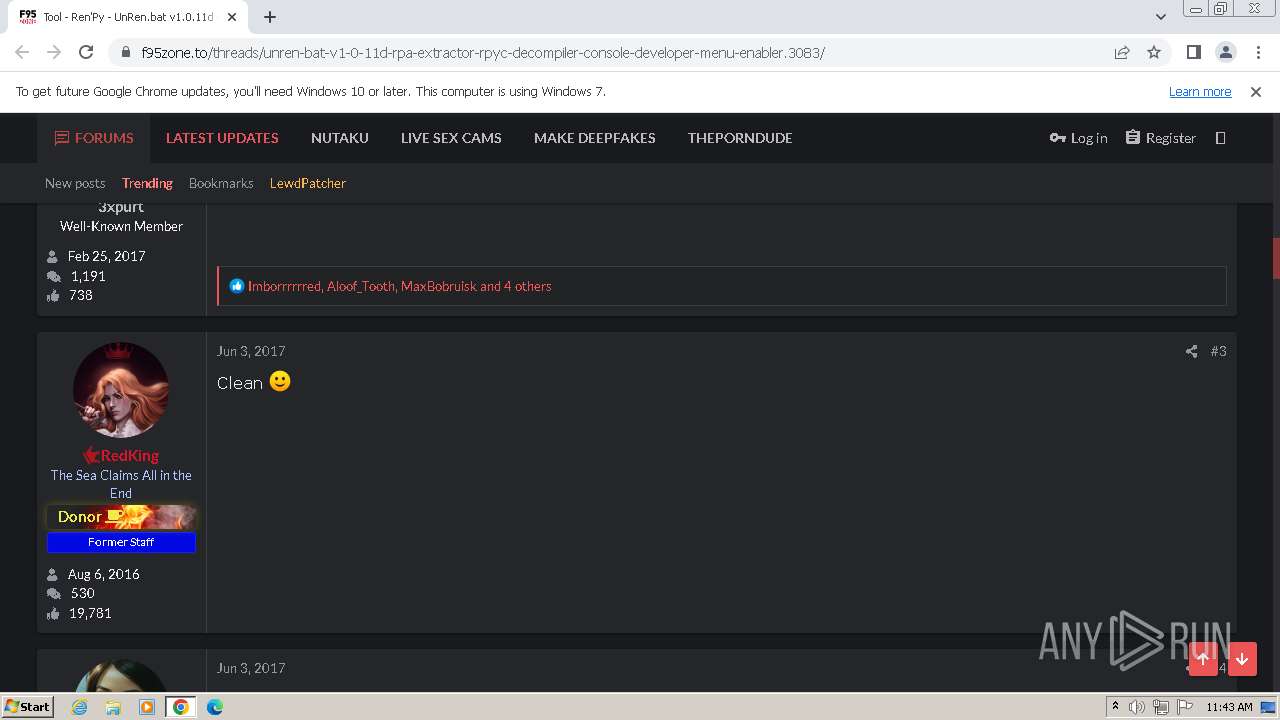Click the blue like reaction icon
This screenshot has width=1280, height=720.
click(237, 286)
